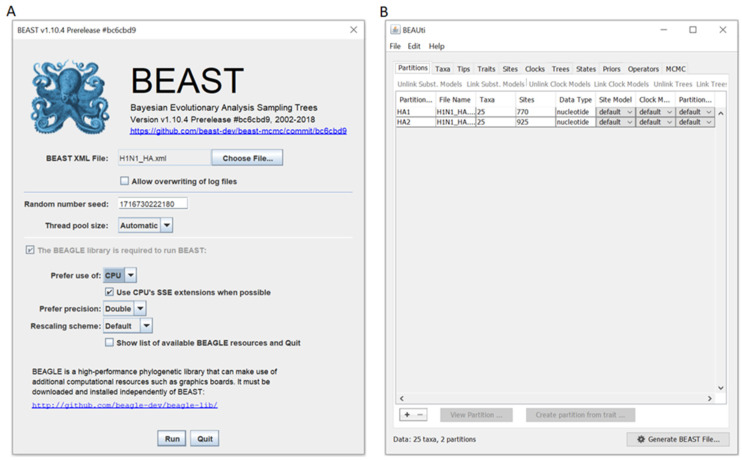
Task: Open the Edit menu in BEAUti
Action: coord(414,46)
